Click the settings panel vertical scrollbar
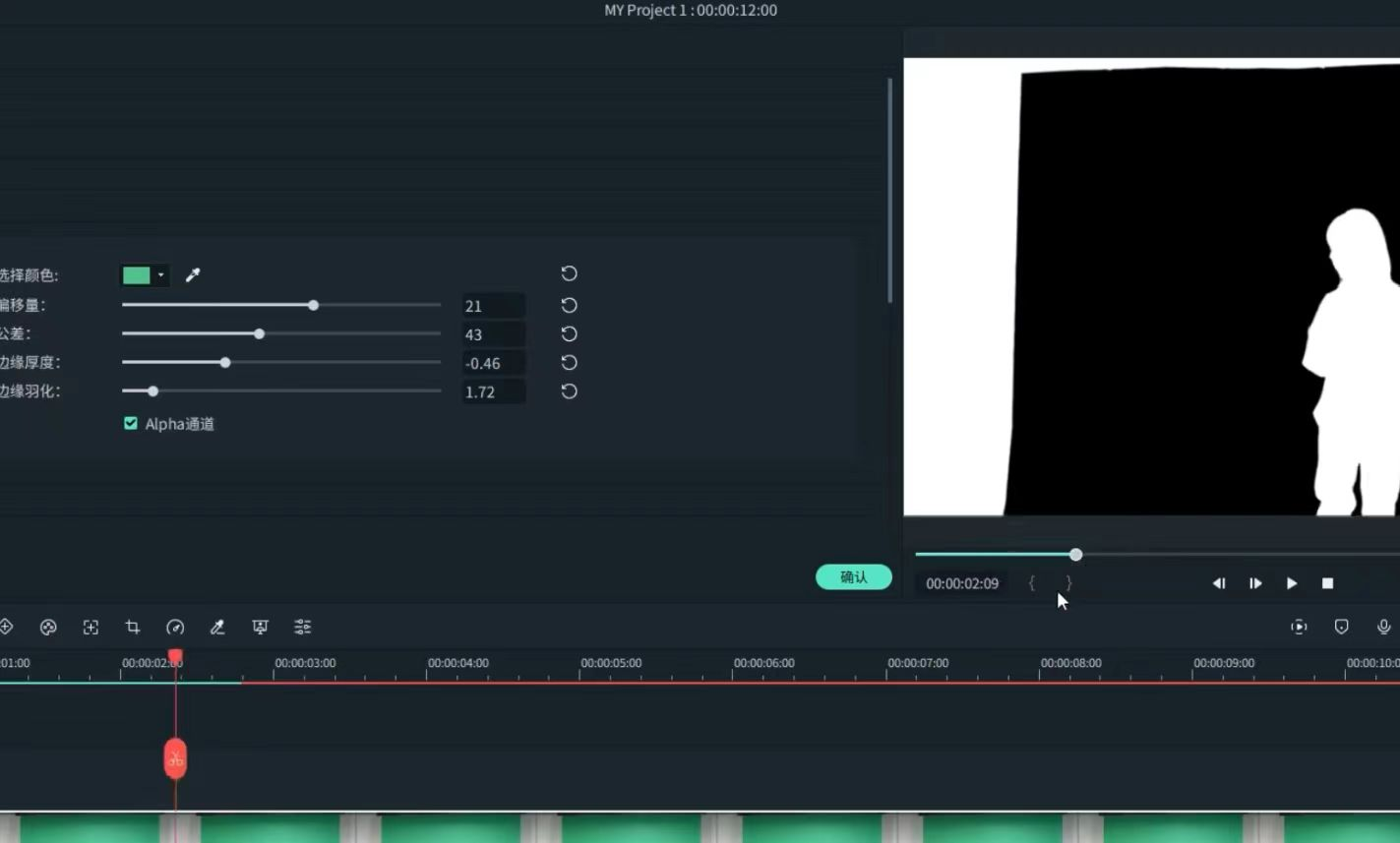Image resolution: width=1400 pixels, height=843 pixels. [x=889, y=190]
